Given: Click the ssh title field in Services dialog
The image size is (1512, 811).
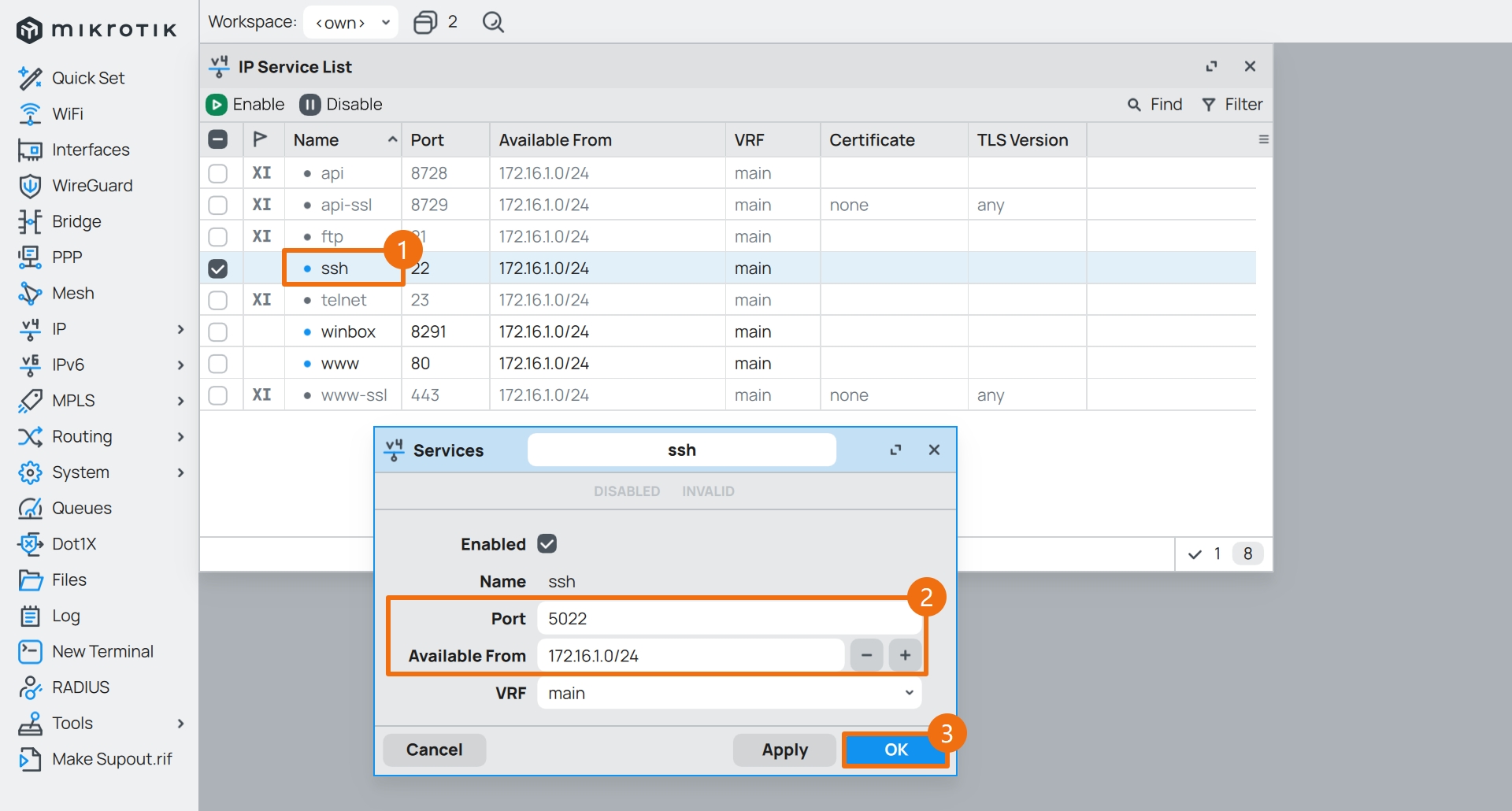Looking at the screenshot, I should [682, 450].
